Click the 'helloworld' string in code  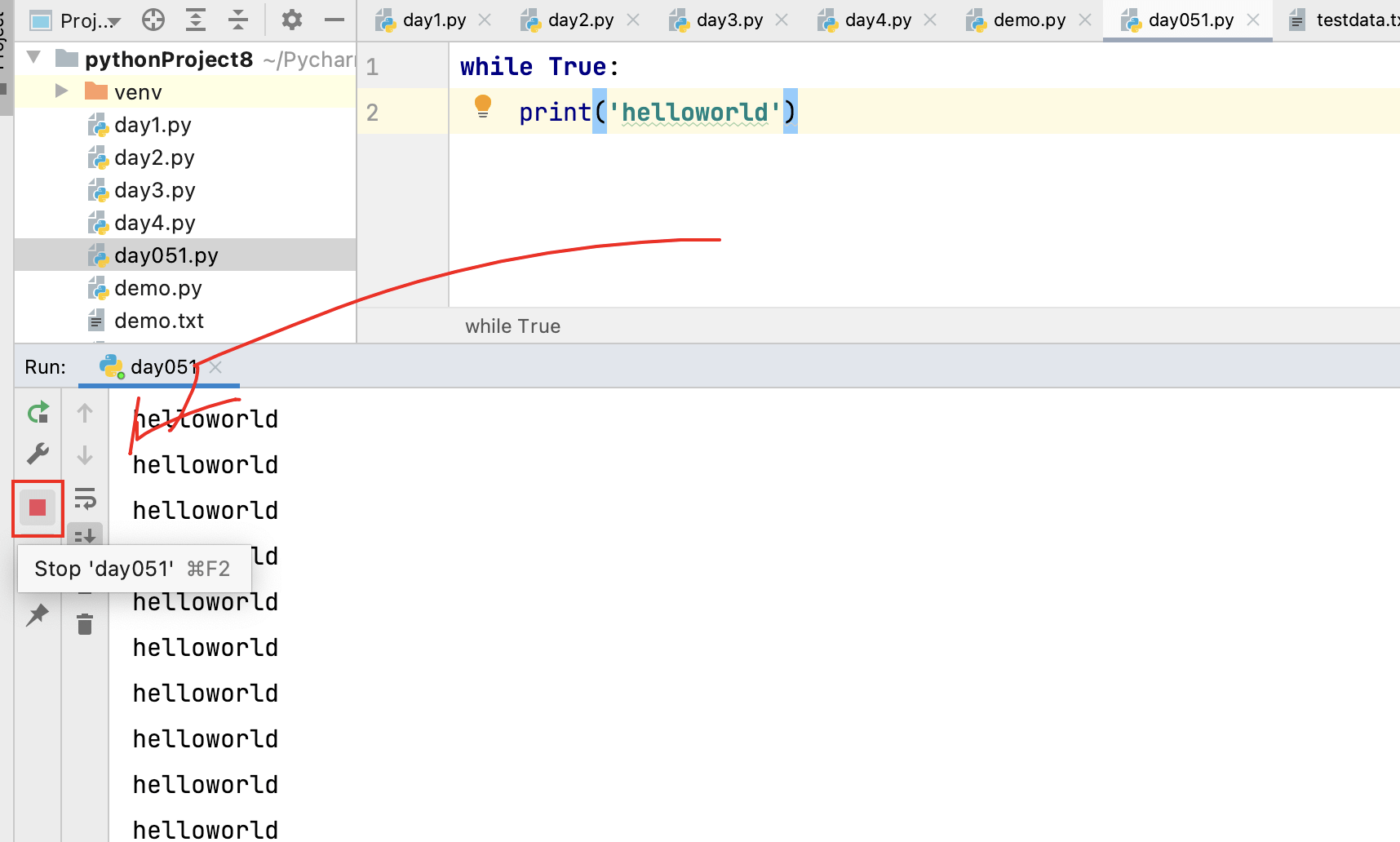(695, 112)
